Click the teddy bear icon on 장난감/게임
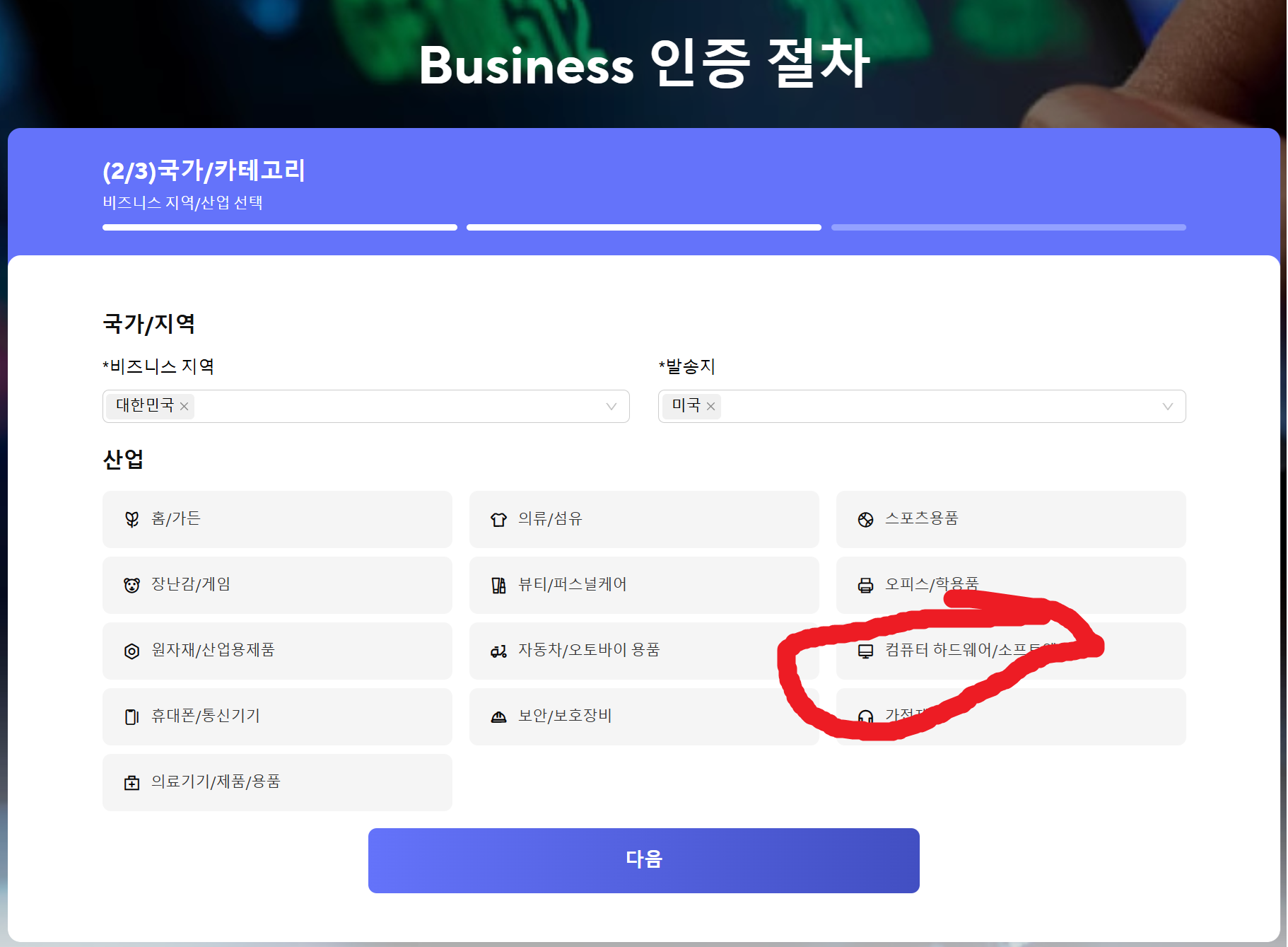1288x947 pixels. click(131, 585)
